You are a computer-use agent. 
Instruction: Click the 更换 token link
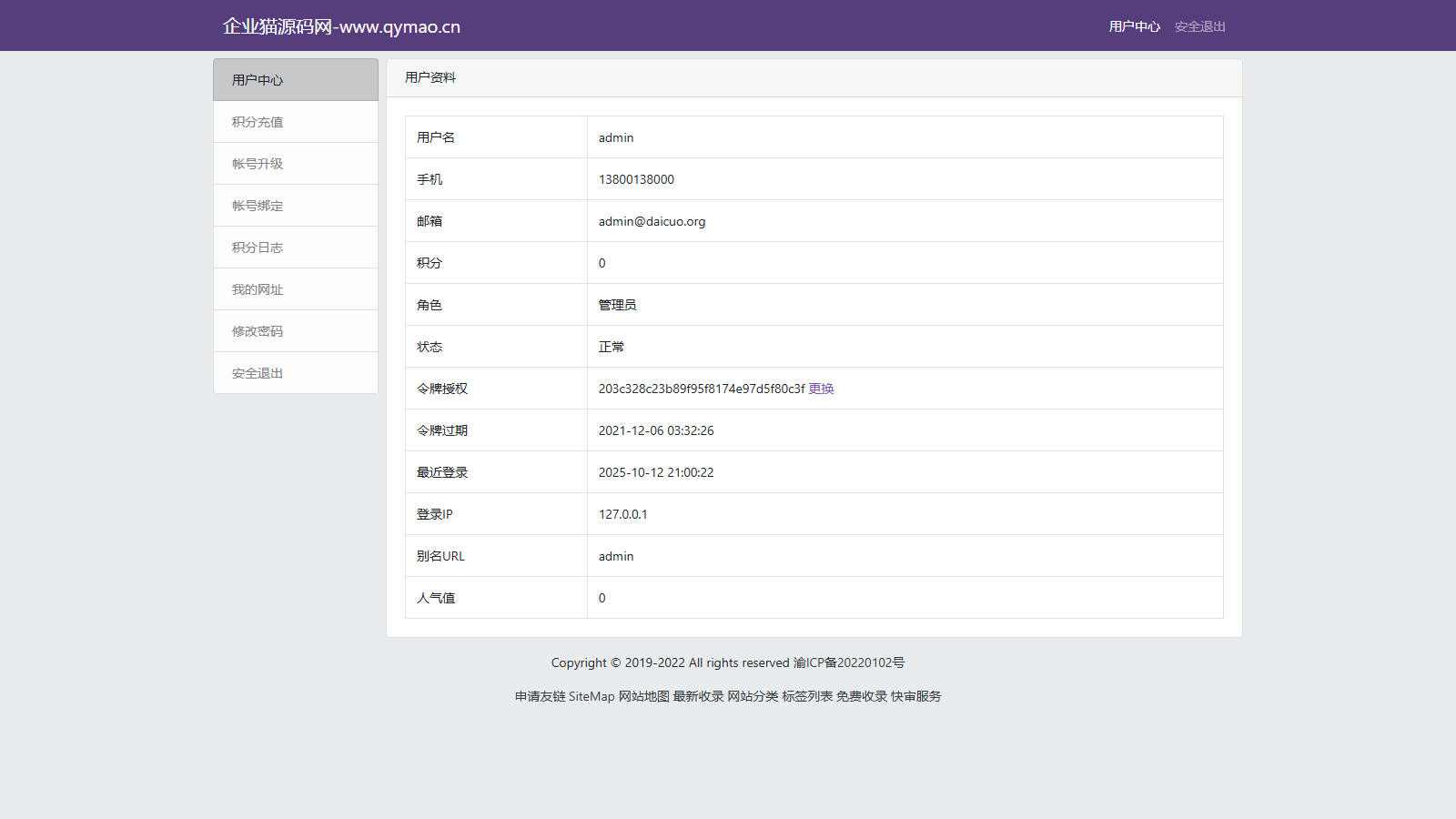[821, 389]
